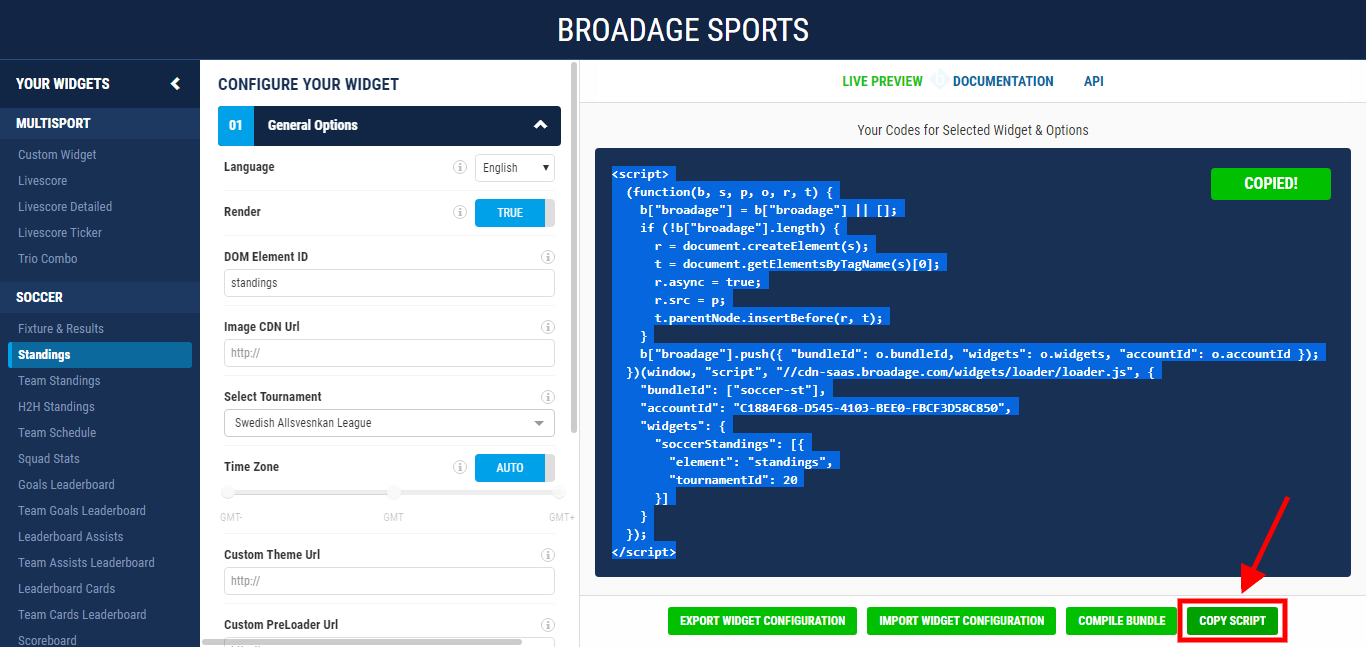Open the H2H Standings widget
This screenshot has width=1366, height=647.
point(56,407)
